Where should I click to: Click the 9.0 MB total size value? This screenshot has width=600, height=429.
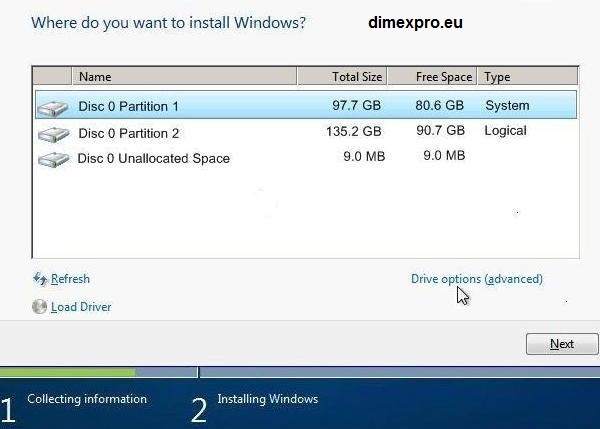tap(364, 156)
